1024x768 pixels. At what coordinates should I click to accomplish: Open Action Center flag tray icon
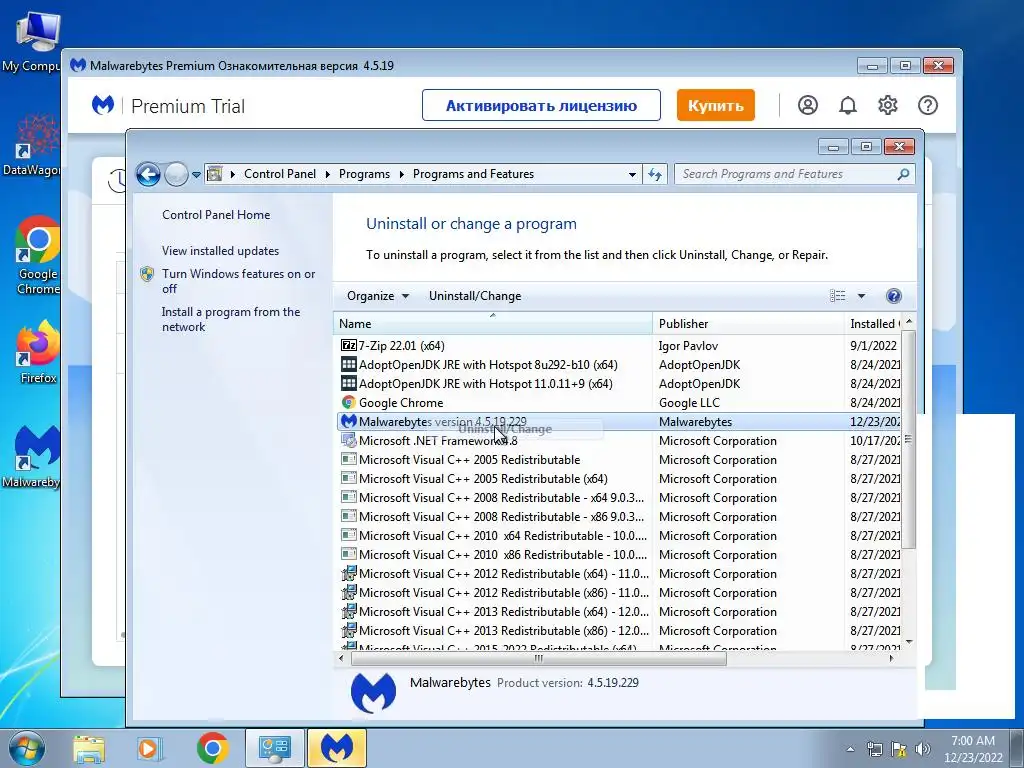point(899,749)
